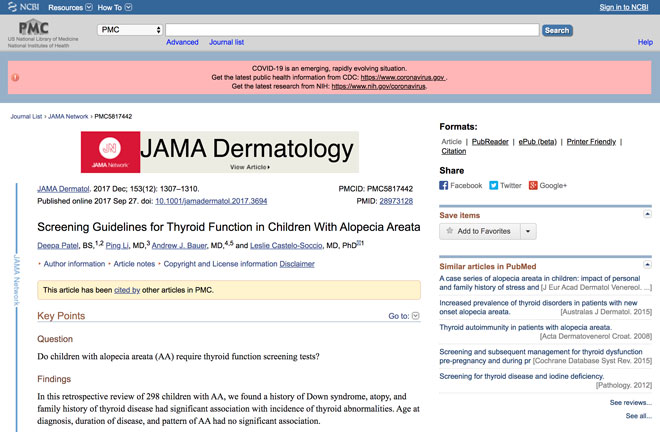Click See reviews link
Screen dimensions: 660x432
pos(630,403)
